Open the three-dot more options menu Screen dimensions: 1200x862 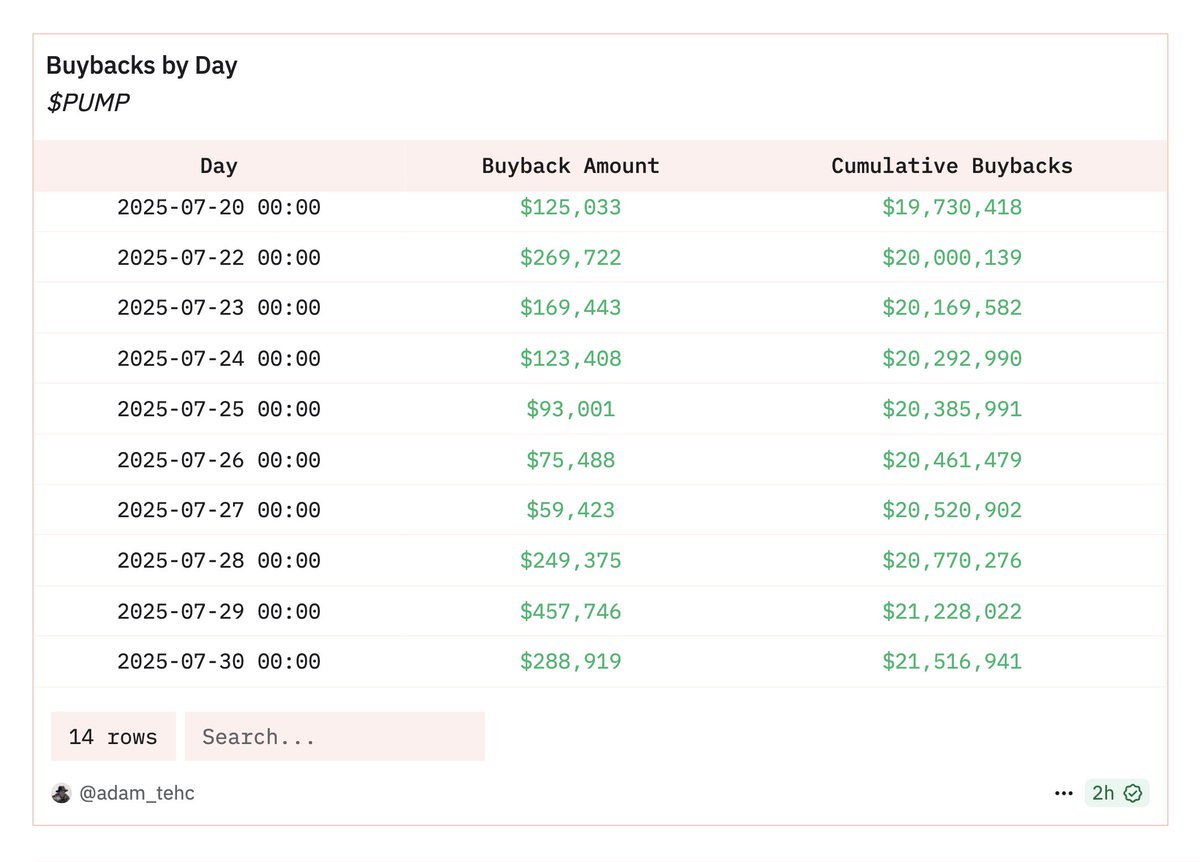pos(1063,793)
